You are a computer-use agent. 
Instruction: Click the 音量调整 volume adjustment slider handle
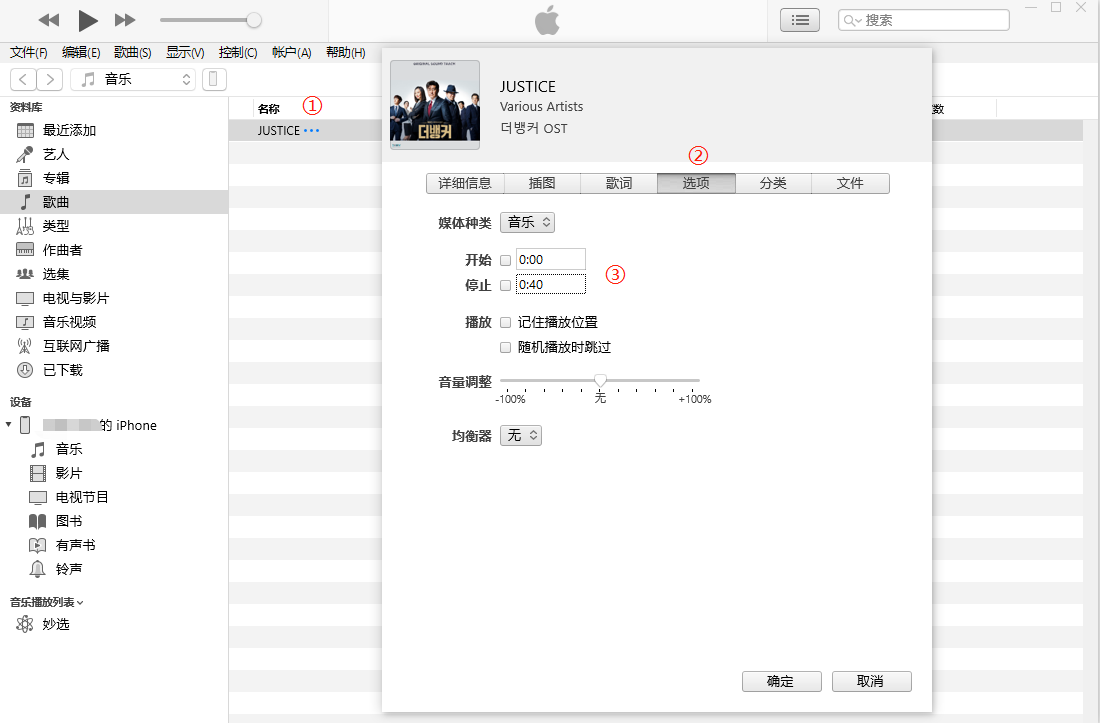[600, 380]
